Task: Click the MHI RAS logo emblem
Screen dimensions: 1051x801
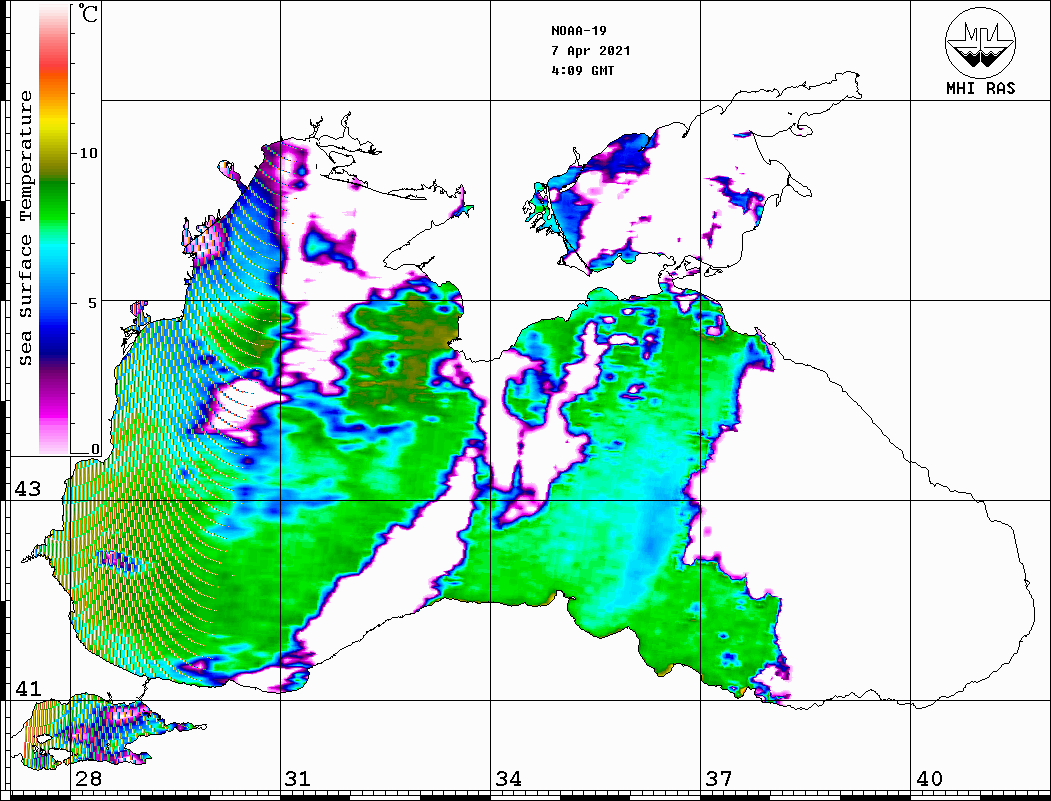Action: coord(981,42)
